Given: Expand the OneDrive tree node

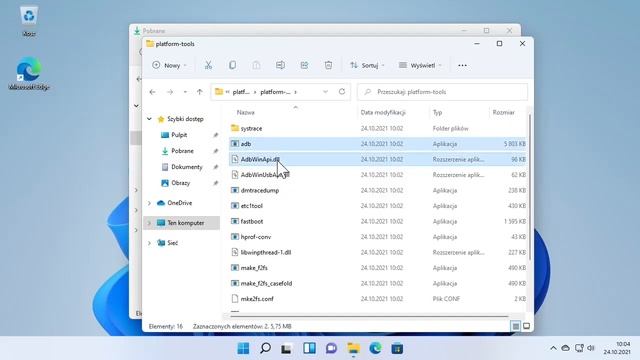Looking at the screenshot, I should click(x=149, y=203).
